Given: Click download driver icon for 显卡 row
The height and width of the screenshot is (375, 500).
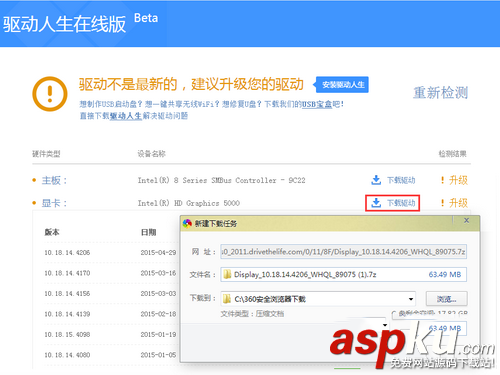Looking at the screenshot, I should [x=376, y=203].
